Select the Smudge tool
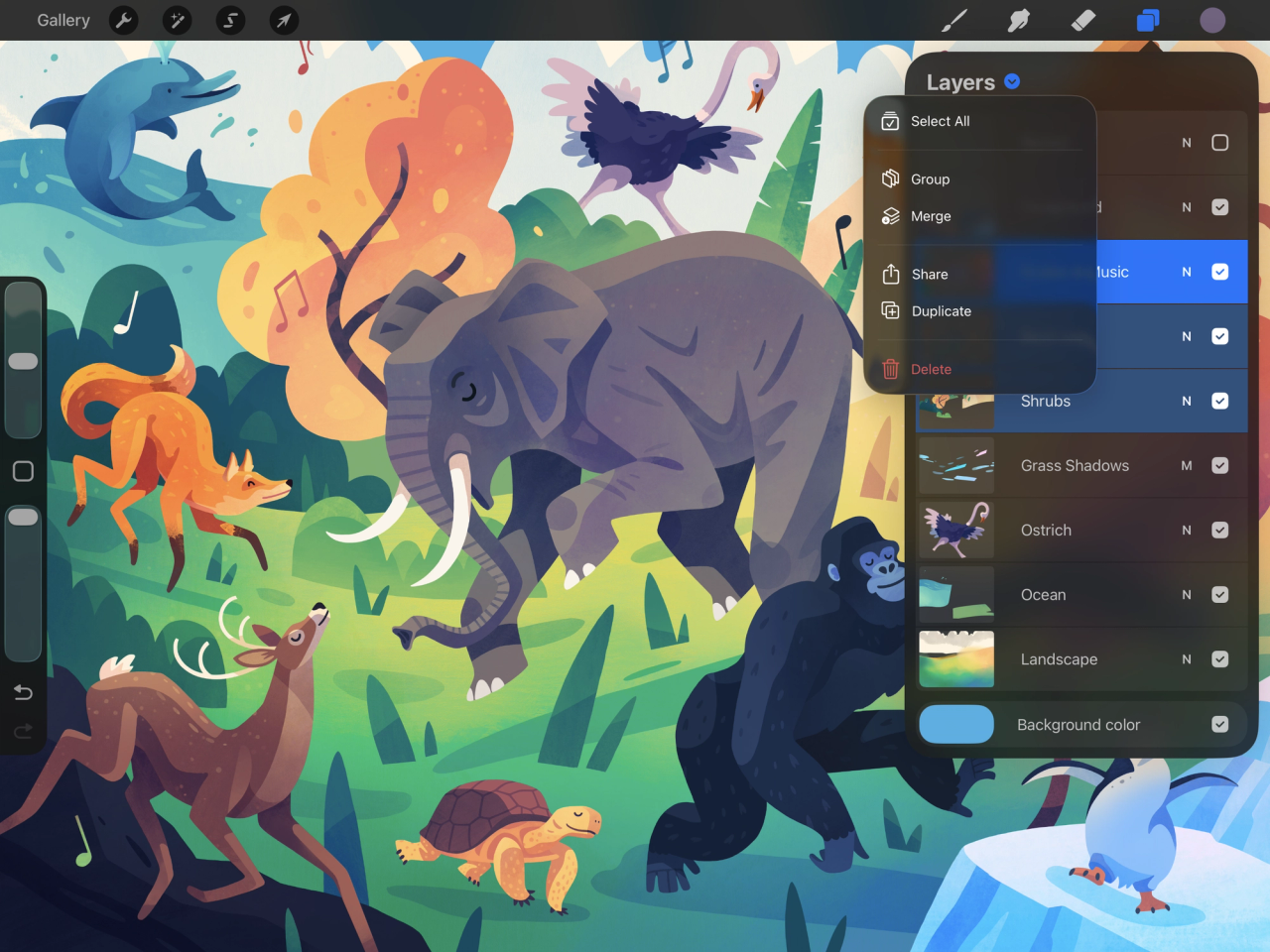The height and width of the screenshot is (952, 1270). [1019, 20]
